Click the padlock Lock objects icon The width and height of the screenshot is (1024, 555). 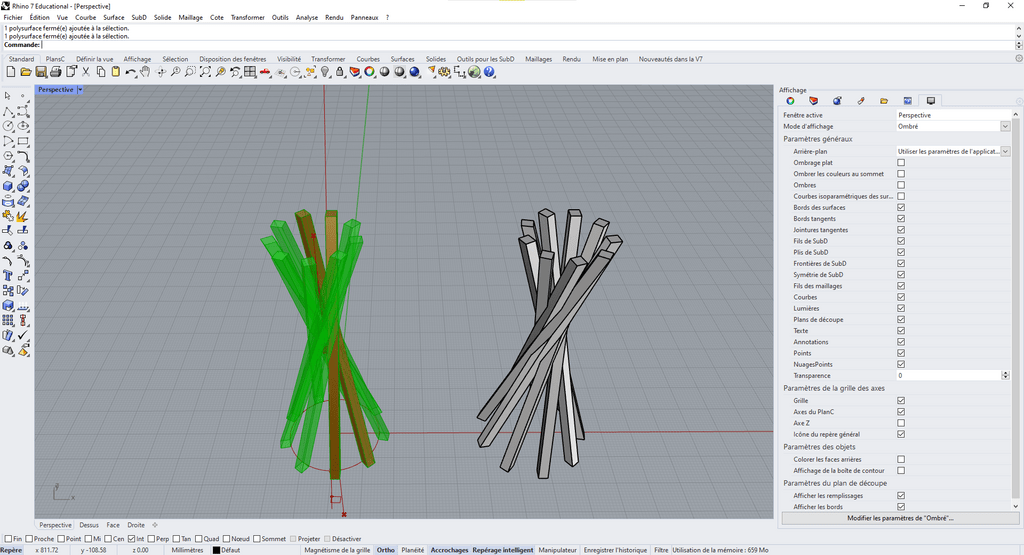point(340,72)
